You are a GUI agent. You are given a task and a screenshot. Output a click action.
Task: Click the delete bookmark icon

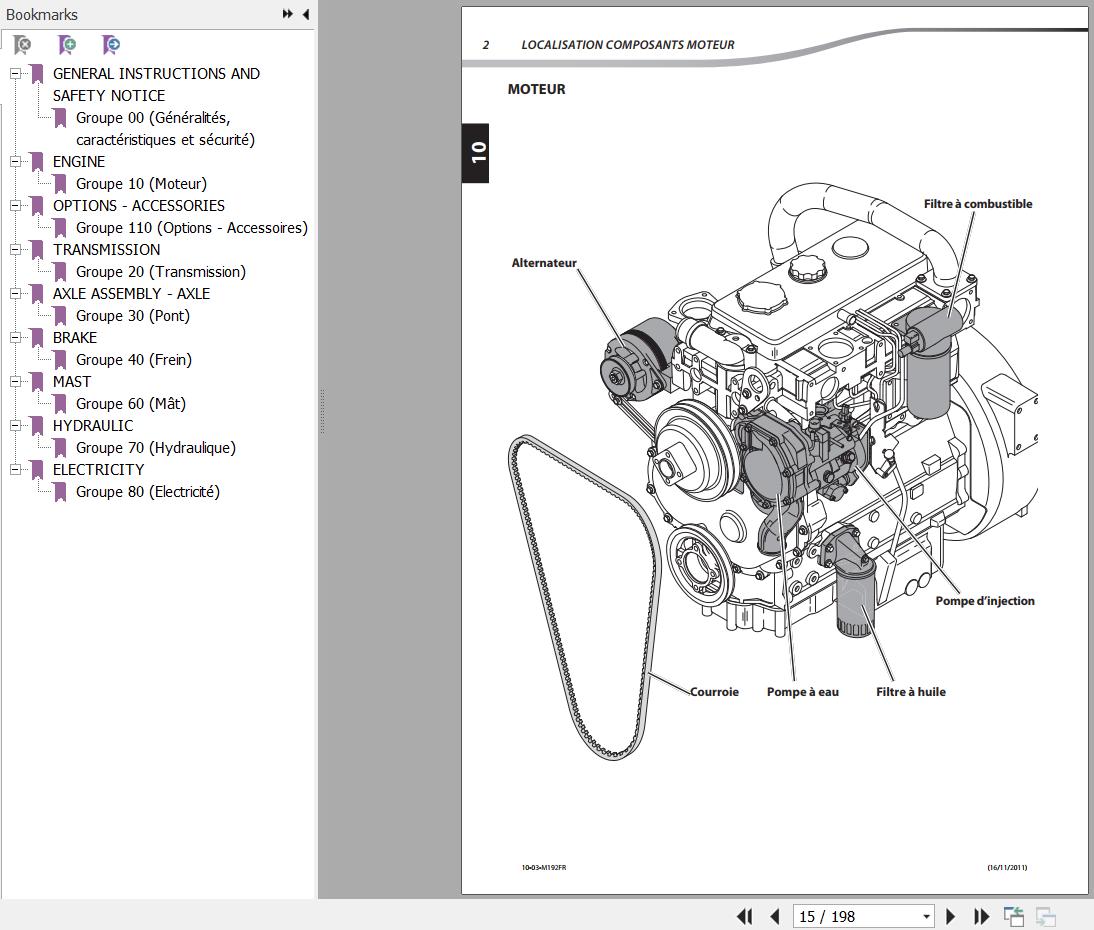22,45
